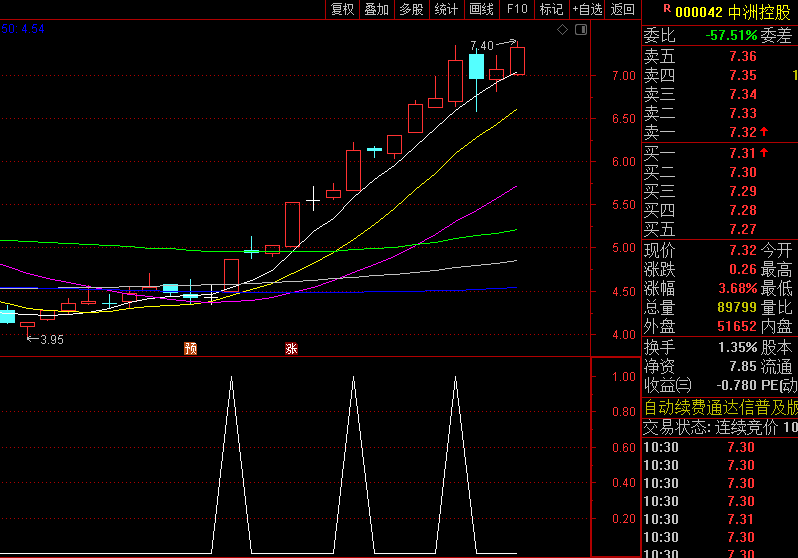Image resolution: width=798 pixels, height=558 pixels.
Task: Click the red 涨 marker on timeline
Action: click(291, 348)
